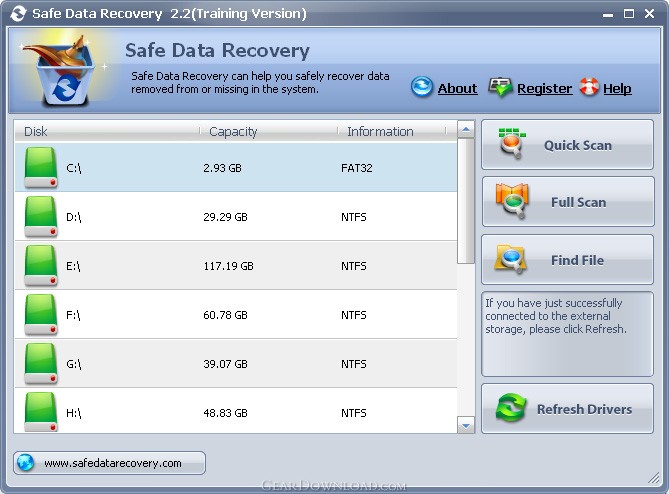The height and width of the screenshot is (494, 669).
Task: Click the Capacity column header
Action: (x=269, y=131)
